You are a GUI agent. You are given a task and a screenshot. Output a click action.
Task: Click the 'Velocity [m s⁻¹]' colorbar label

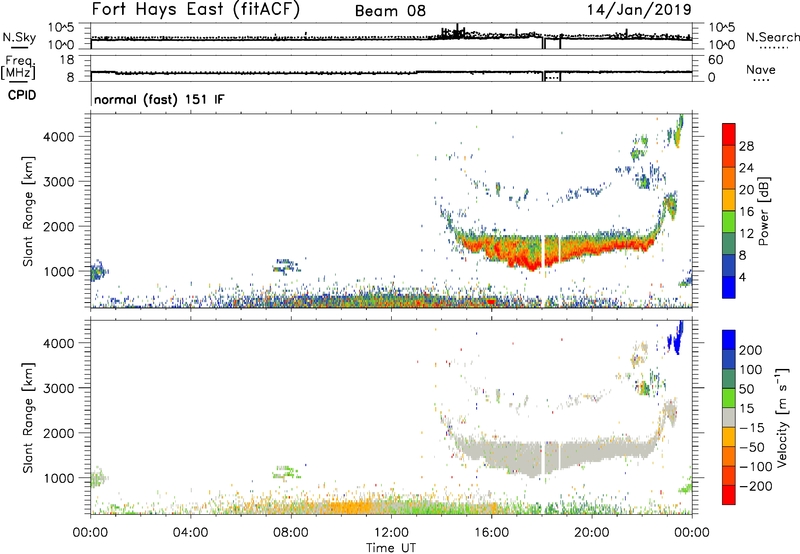pos(782,418)
